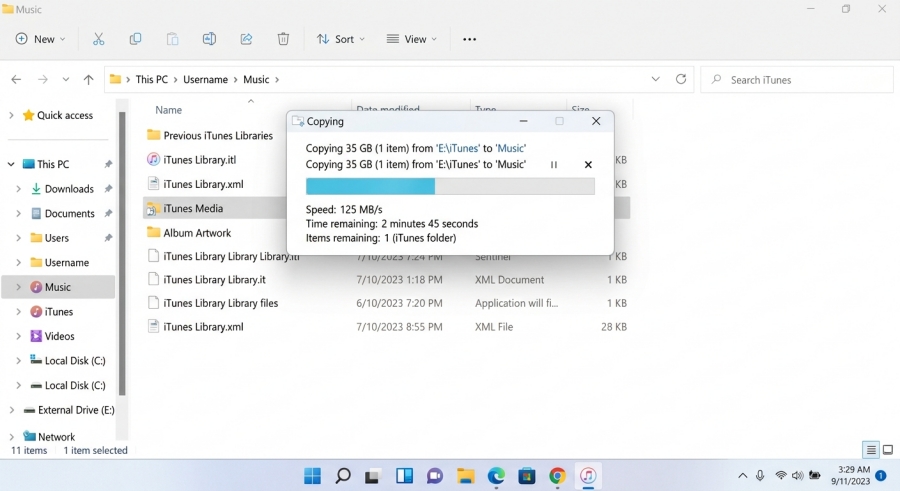
Task: Cancel the copy with the small X
Action: point(588,165)
